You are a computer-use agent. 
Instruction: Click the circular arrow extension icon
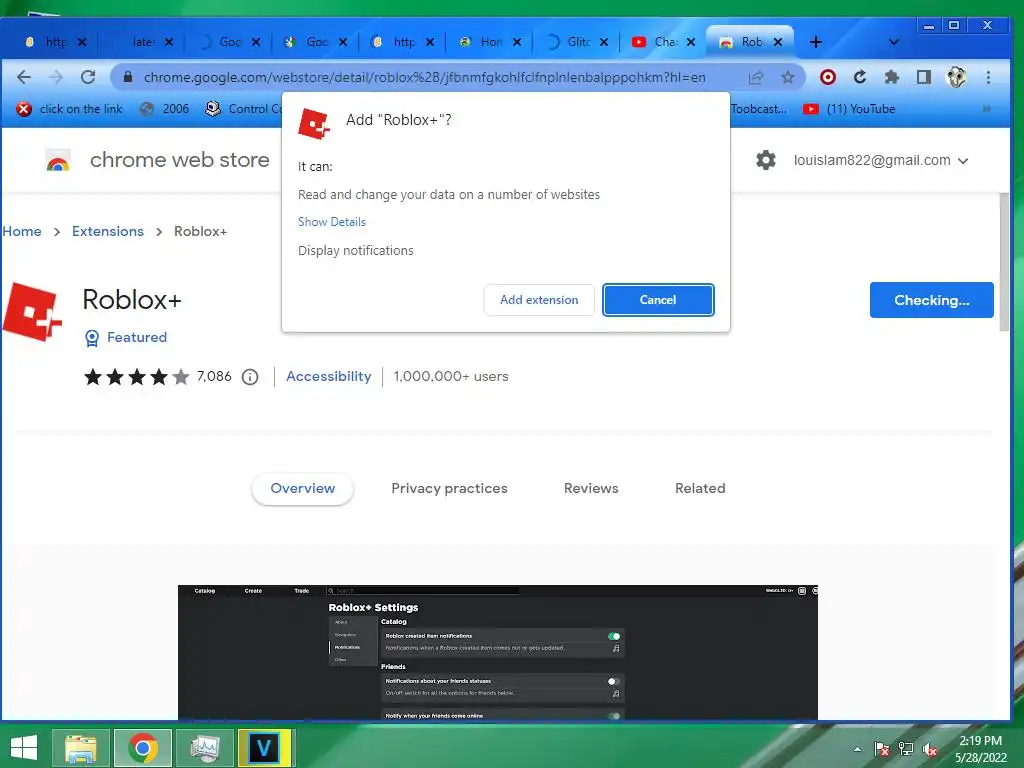[x=860, y=77]
